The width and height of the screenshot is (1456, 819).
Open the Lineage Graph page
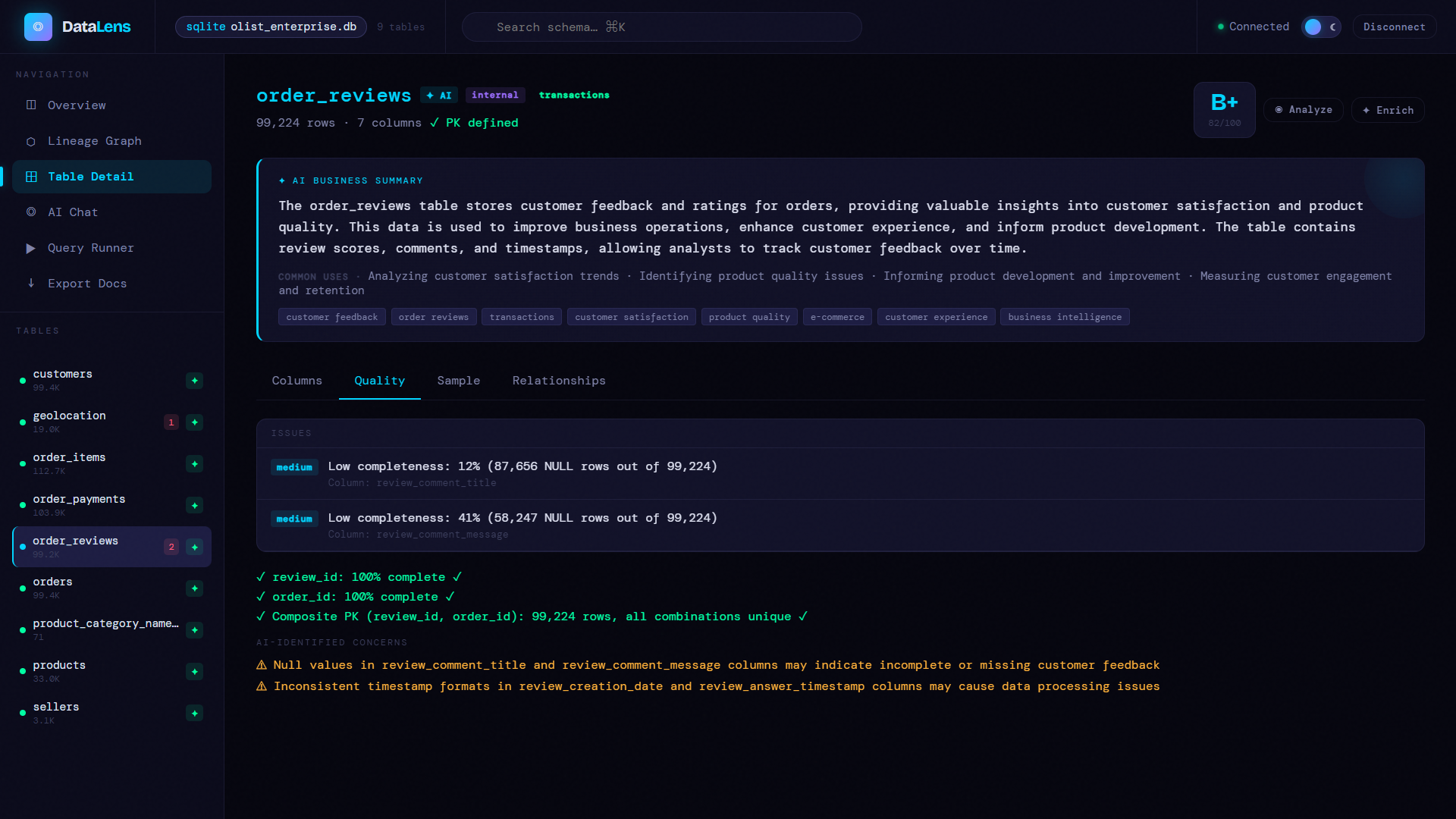click(x=111, y=141)
